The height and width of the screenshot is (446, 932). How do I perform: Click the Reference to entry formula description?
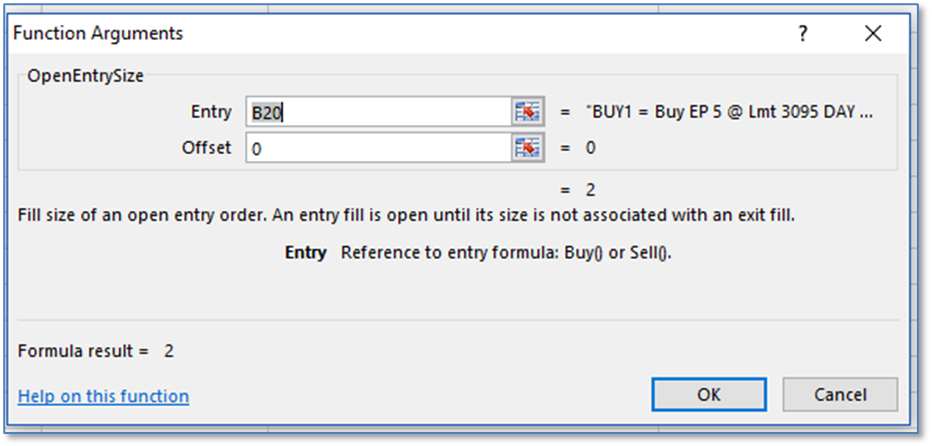pyautogui.click(x=506, y=252)
